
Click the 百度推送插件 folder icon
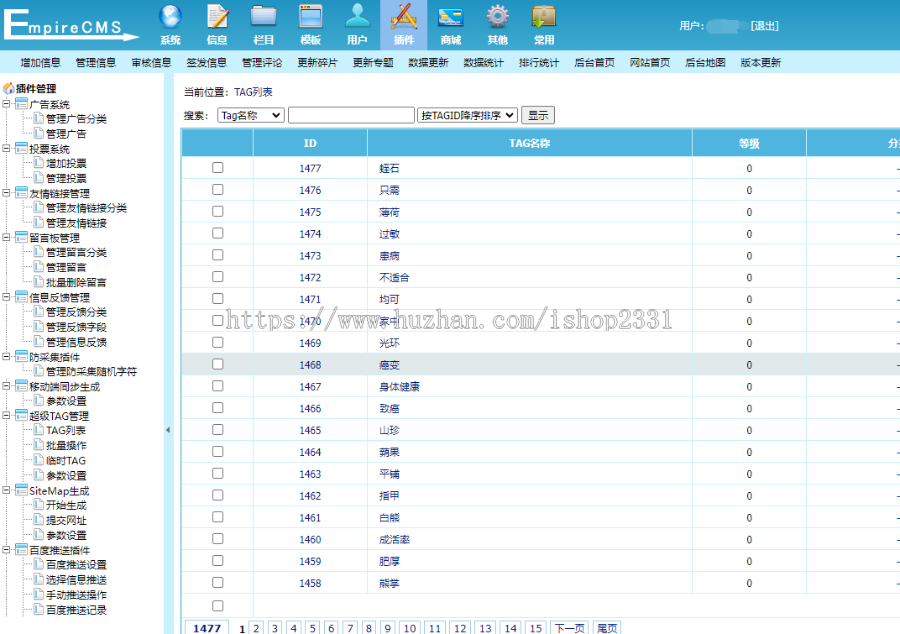(x=21, y=550)
